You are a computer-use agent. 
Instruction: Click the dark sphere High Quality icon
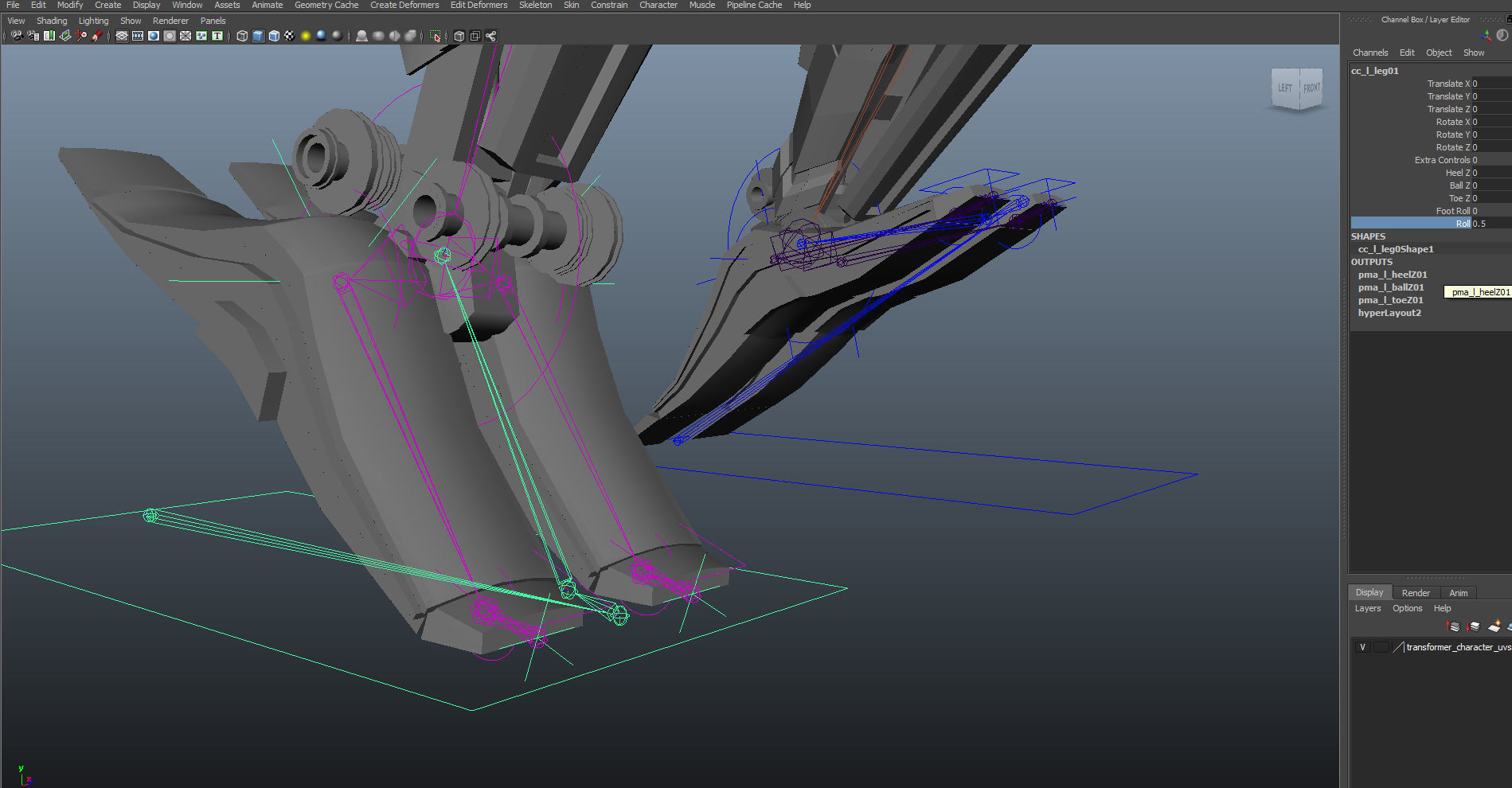[338, 36]
